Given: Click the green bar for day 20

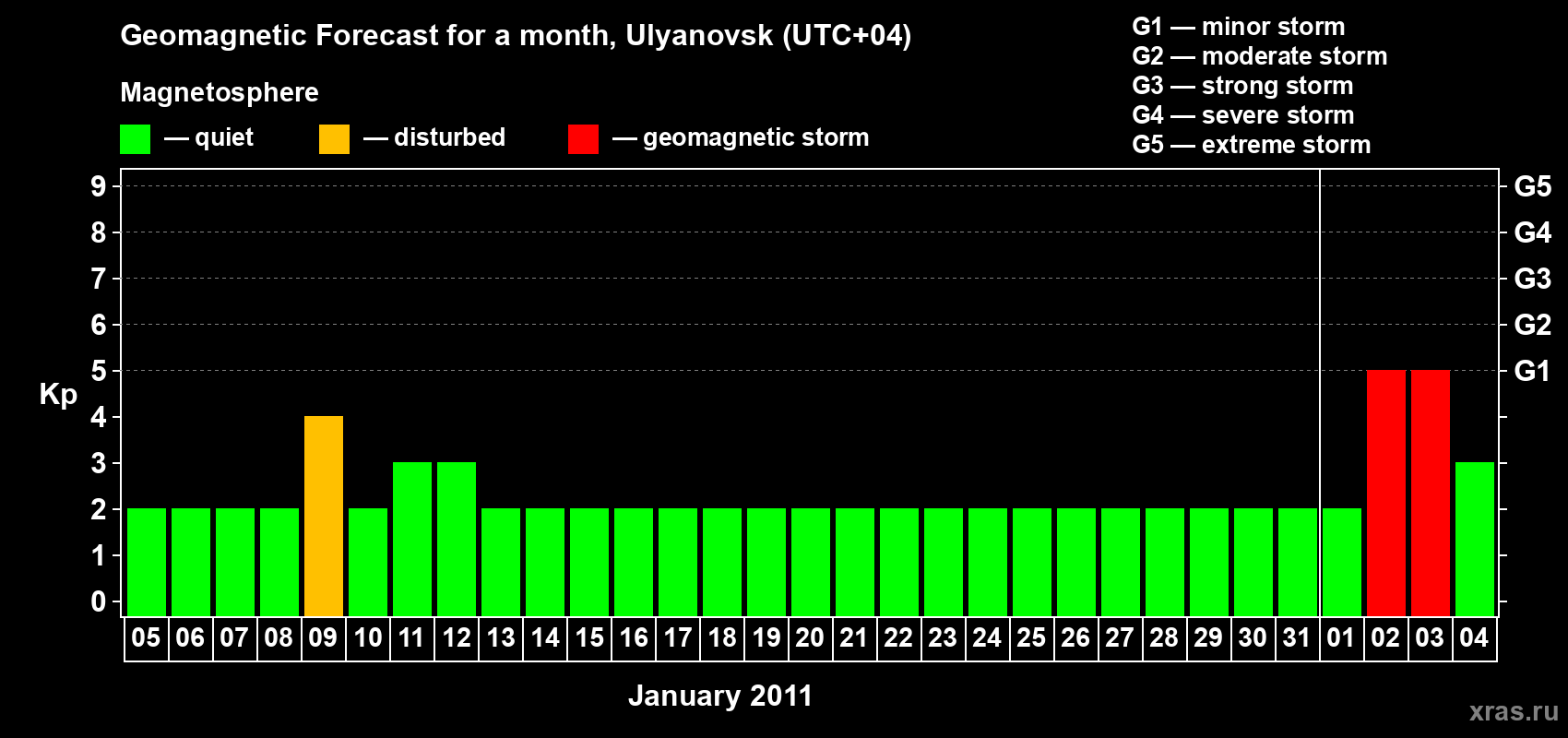Looking at the screenshot, I should (811, 562).
